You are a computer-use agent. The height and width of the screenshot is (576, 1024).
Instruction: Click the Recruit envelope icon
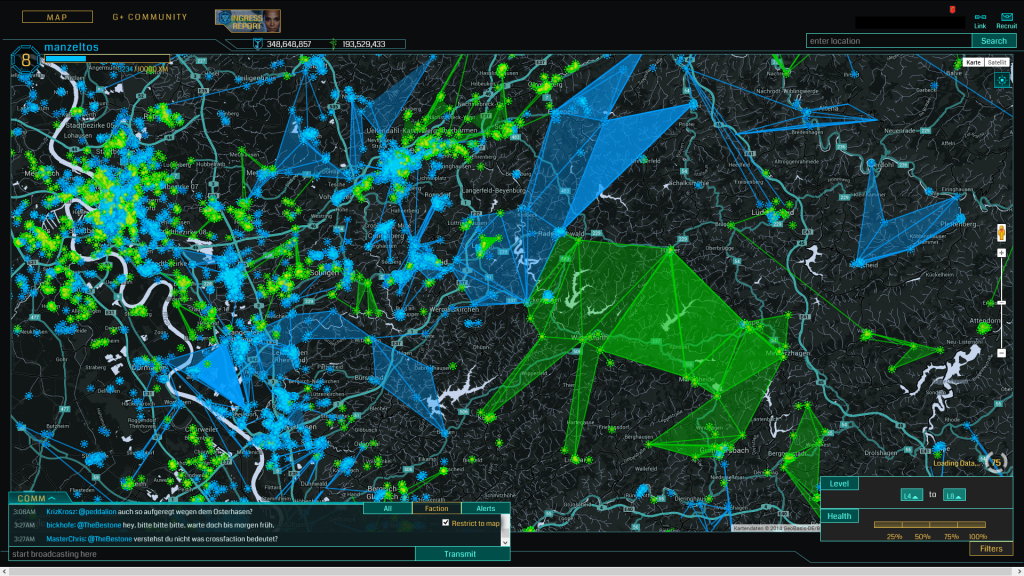pos(1004,17)
